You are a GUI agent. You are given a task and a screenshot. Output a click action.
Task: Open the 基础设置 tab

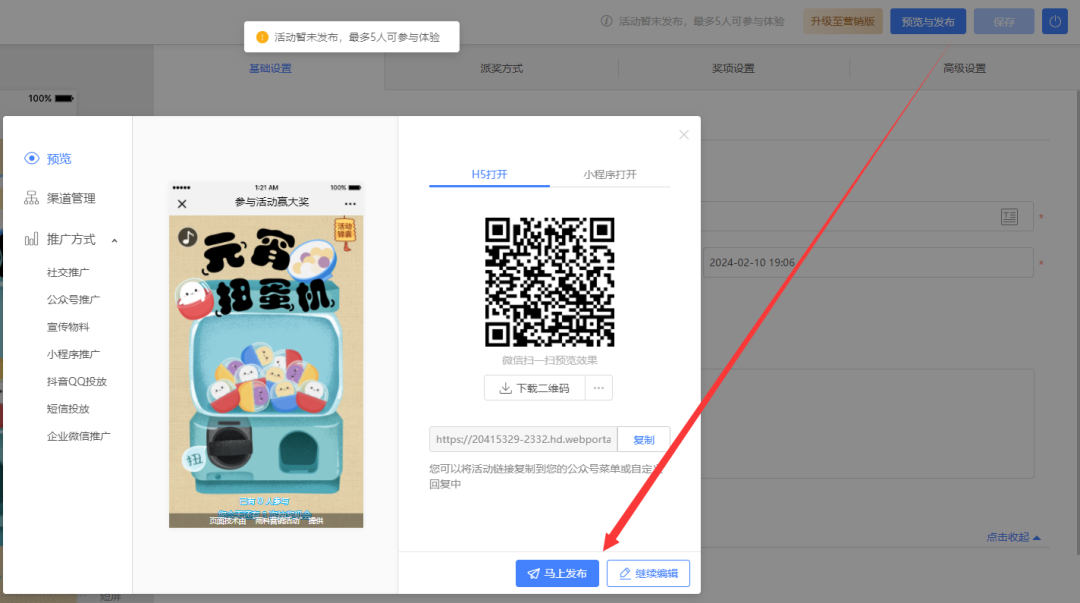point(270,68)
